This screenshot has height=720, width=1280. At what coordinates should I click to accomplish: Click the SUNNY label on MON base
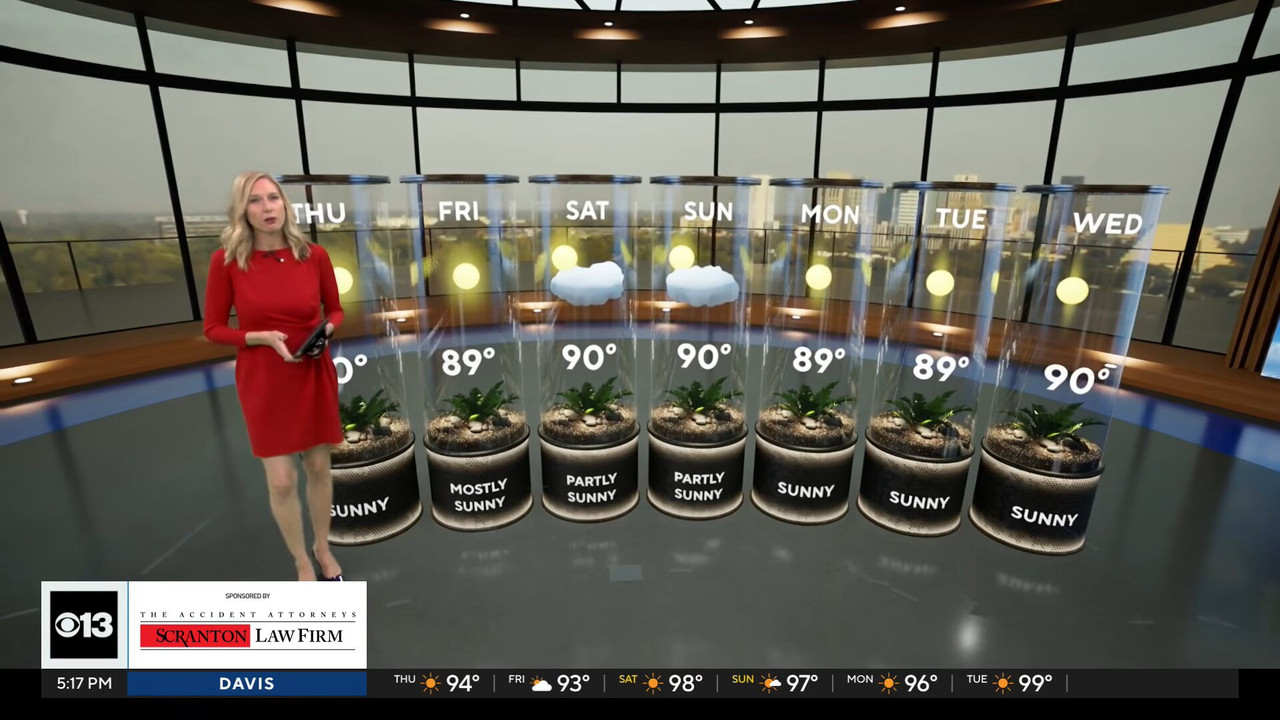(806, 490)
